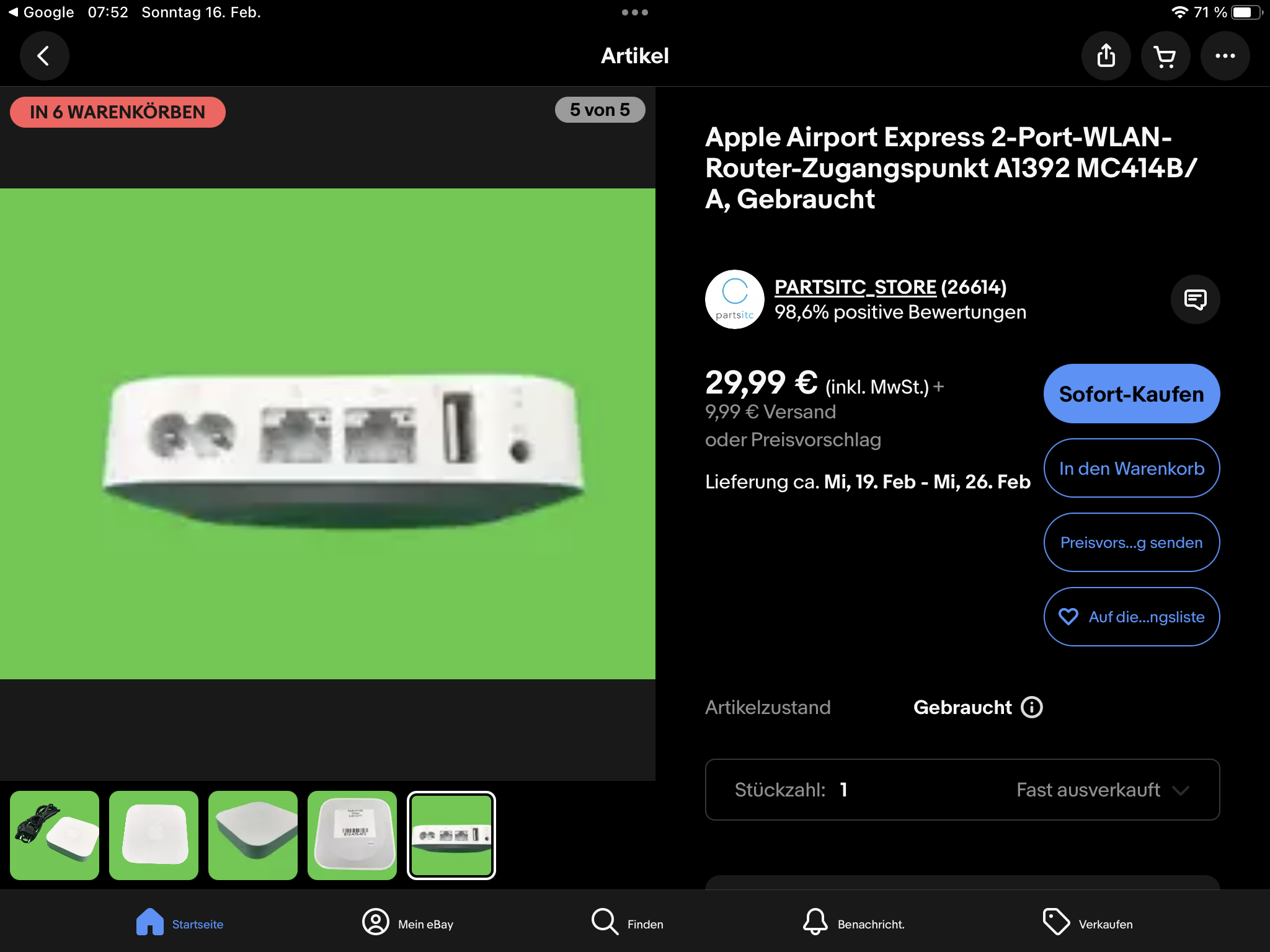The image size is (1270, 952).
Task: Open the shopping cart icon
Action: [1165, 56]
